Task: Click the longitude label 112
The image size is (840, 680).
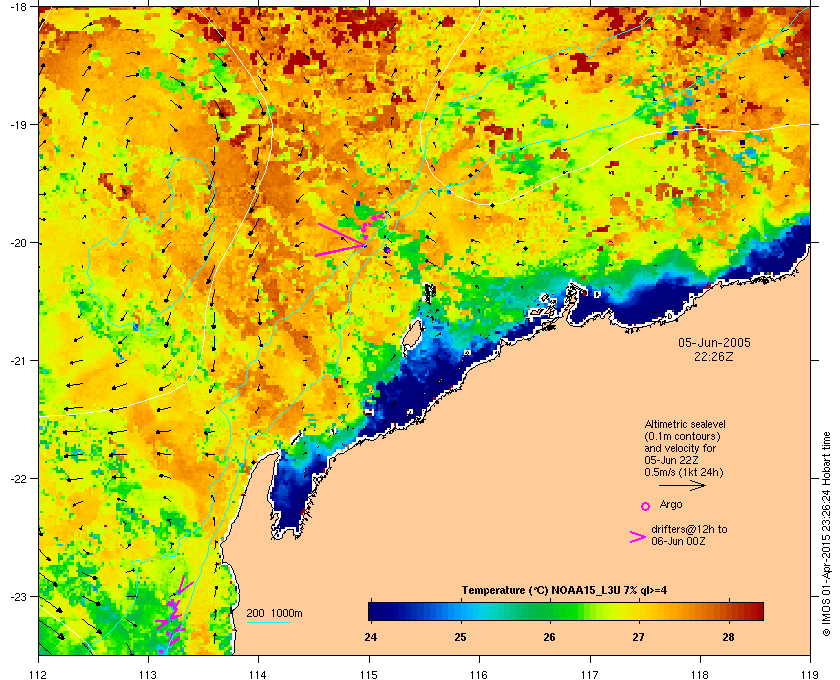Action: pos(39,674)
